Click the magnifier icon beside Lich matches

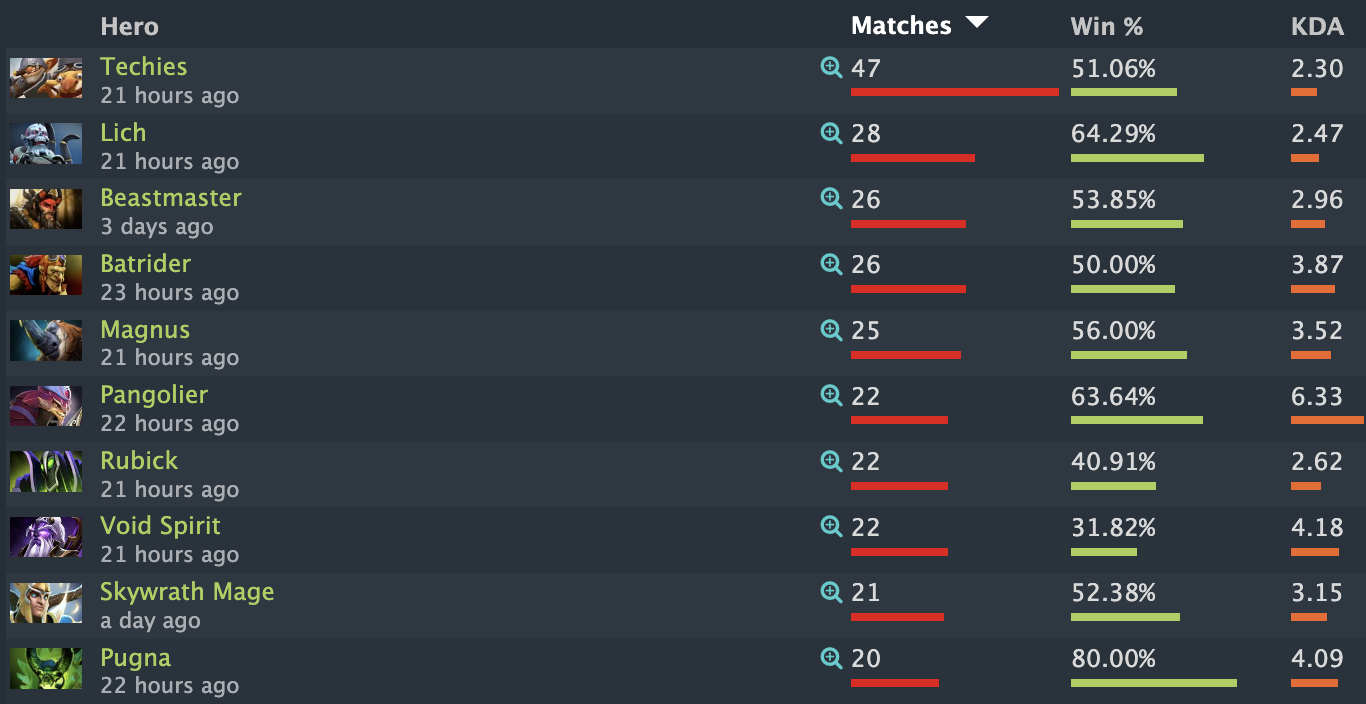831,133
